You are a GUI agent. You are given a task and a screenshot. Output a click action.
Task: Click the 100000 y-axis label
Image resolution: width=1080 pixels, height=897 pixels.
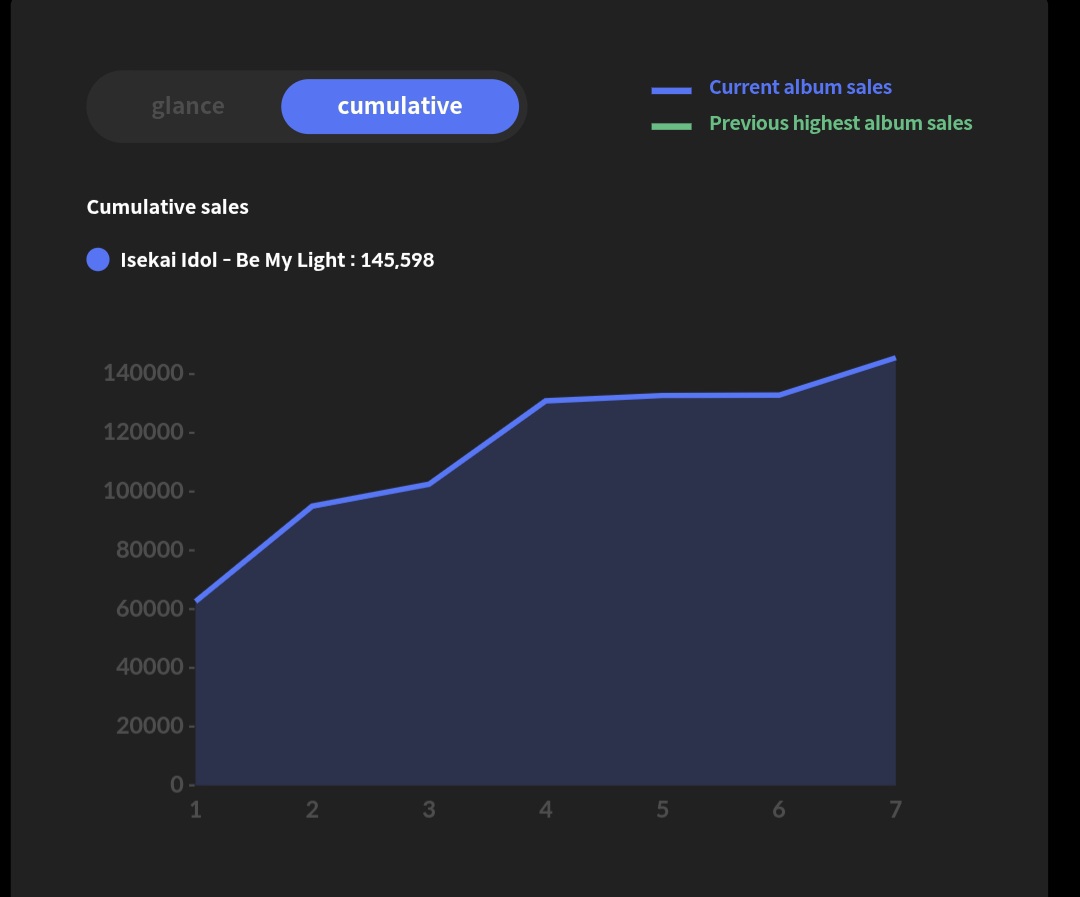click(x=143, y=491)
